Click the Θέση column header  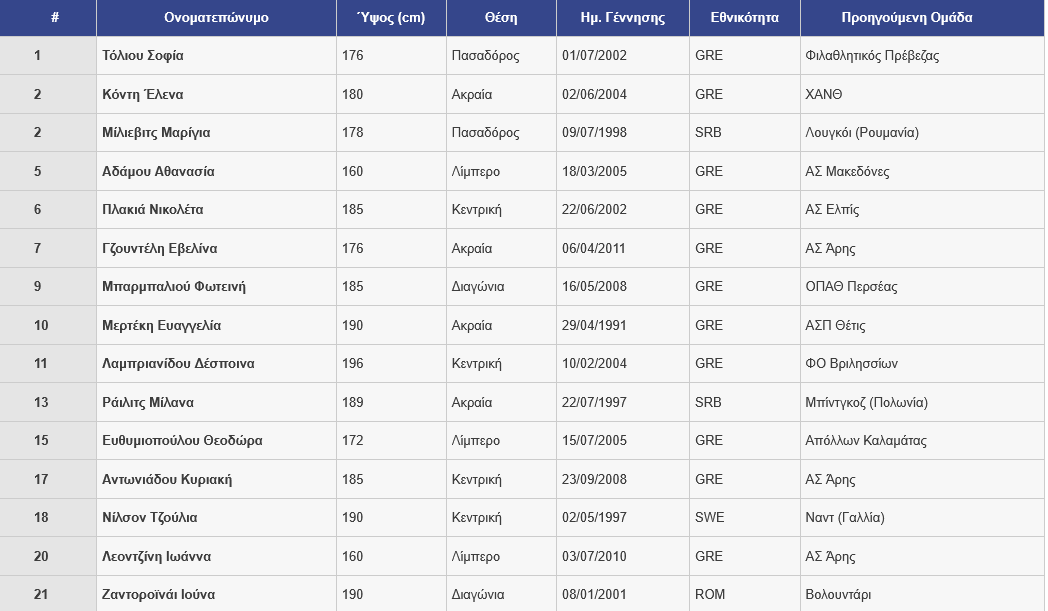tap(501, 18)
